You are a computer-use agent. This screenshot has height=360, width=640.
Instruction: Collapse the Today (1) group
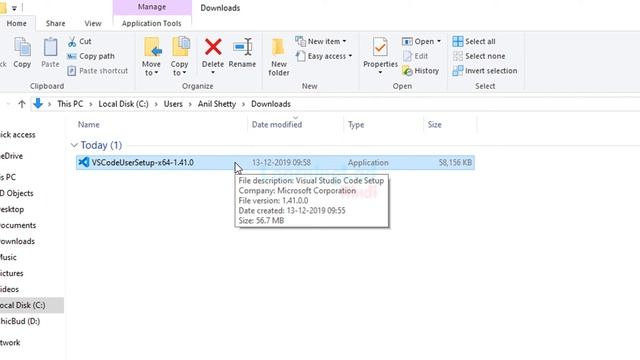tap(74, 145)
